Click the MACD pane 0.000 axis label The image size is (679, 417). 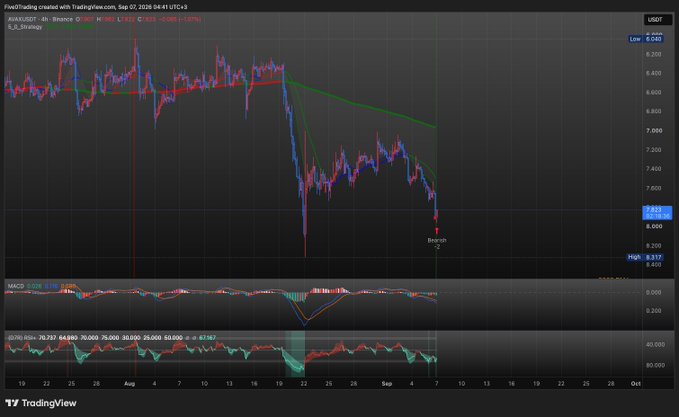653,292
